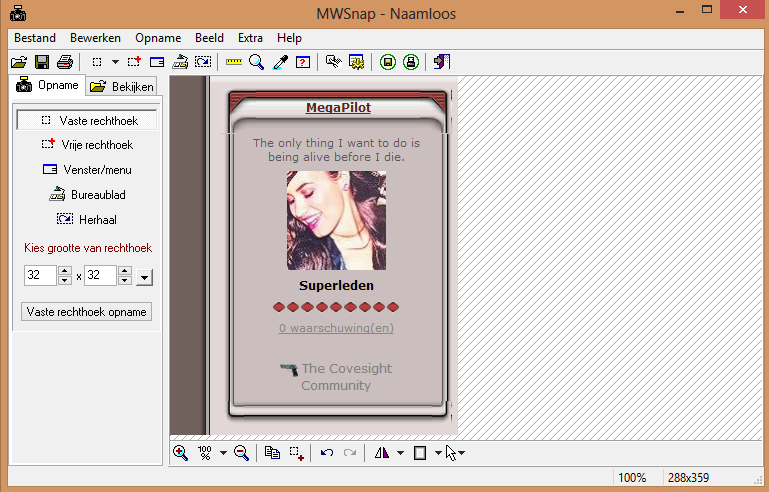
Task: Add a mouse cursor with the pointer icon
Action: coord(451,453)
